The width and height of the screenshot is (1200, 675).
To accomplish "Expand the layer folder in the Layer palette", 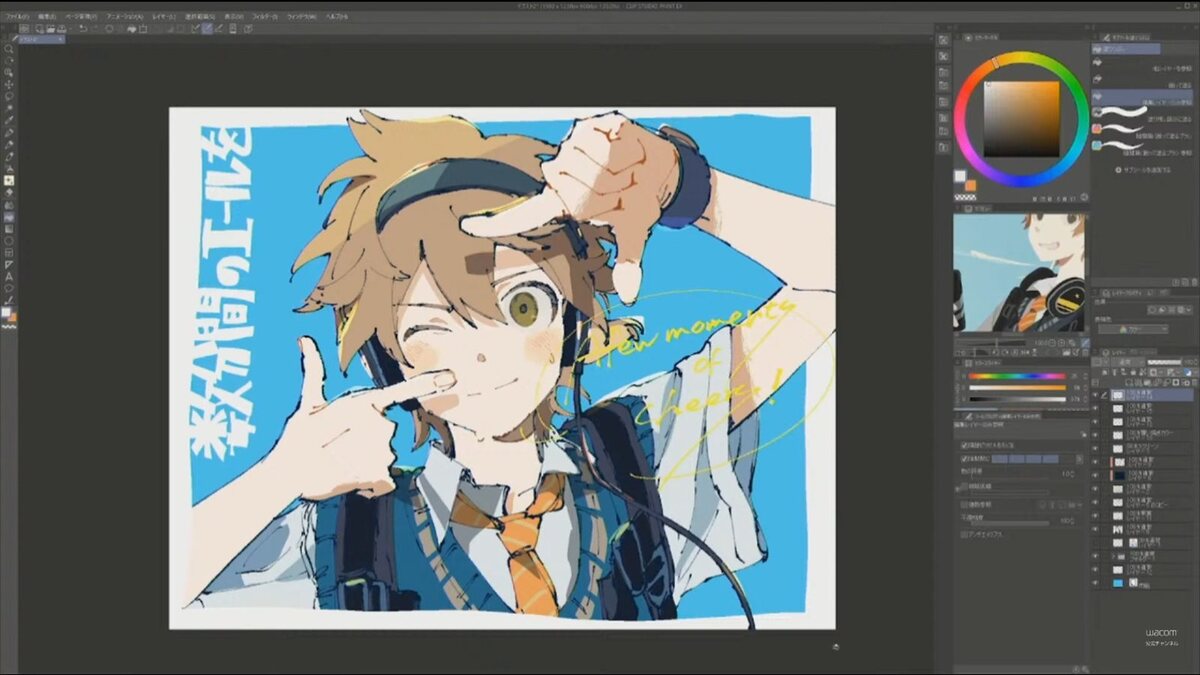I will click(1113, 555).
